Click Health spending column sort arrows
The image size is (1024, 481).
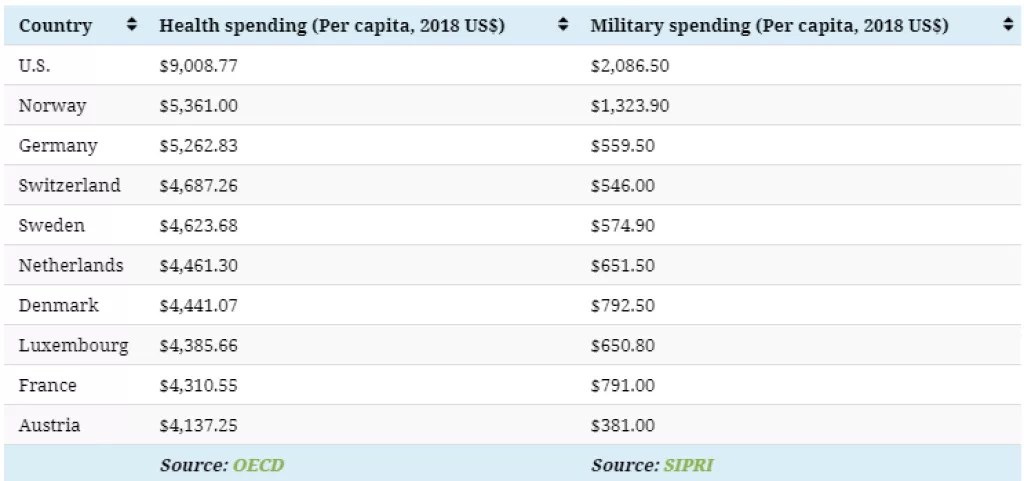[x=563, y=25]
